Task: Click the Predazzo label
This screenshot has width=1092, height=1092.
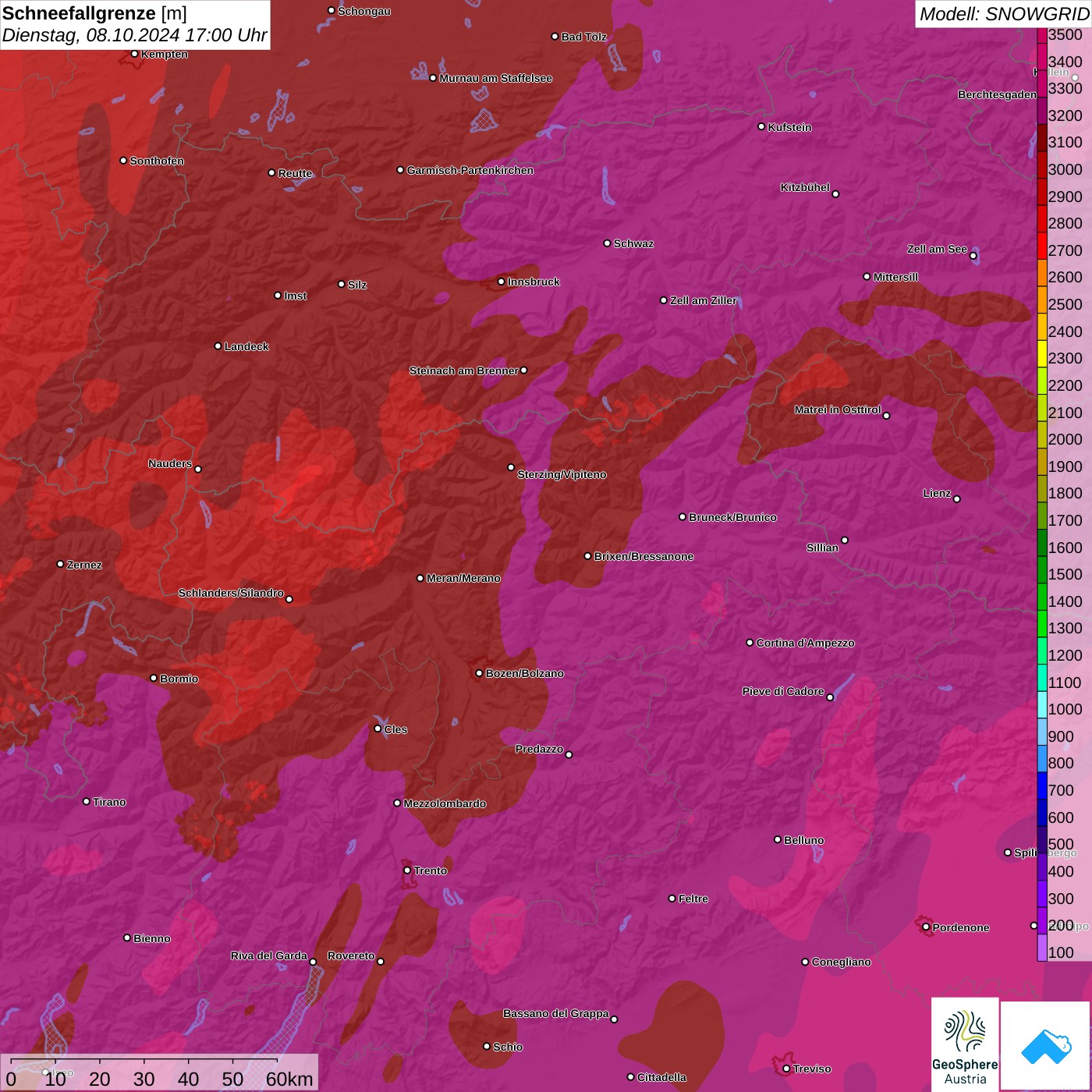Action: 539,749
